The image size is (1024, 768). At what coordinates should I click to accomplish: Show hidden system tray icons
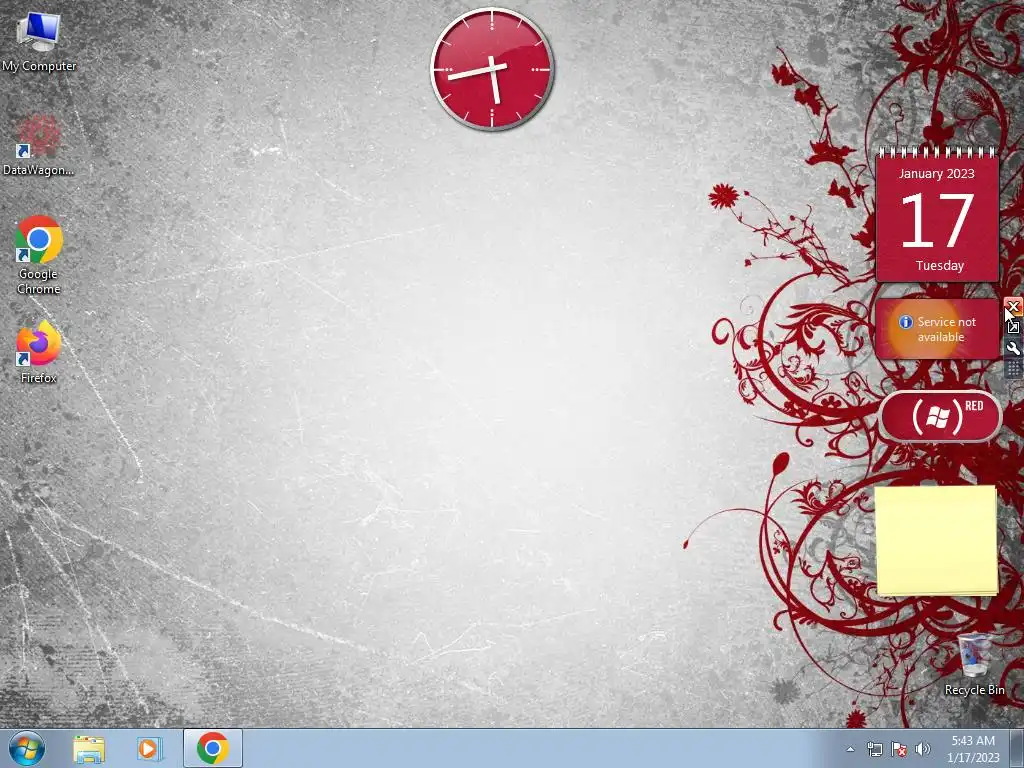[850, 749]
